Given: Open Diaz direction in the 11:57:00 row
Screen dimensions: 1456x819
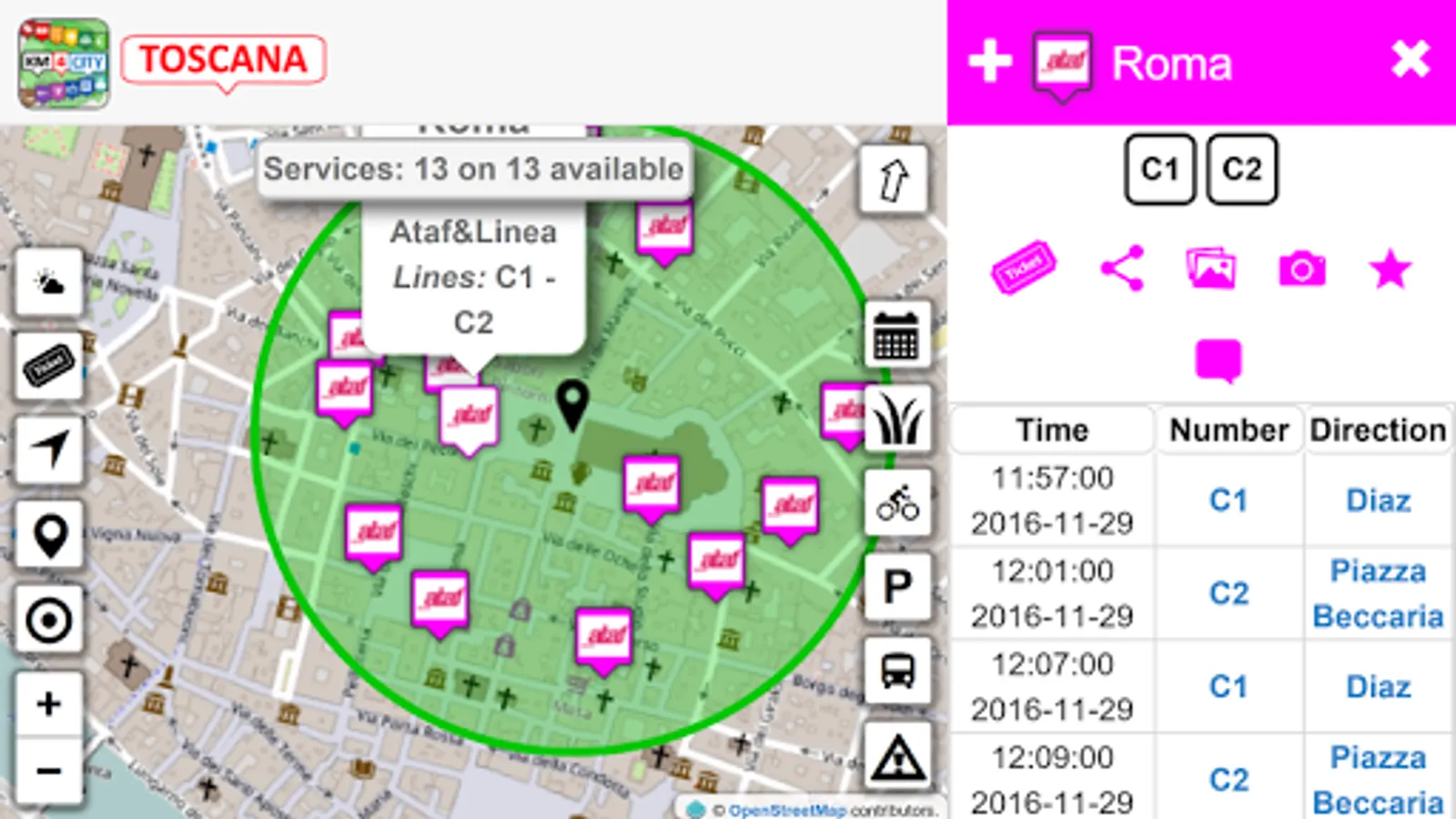Looking at the screenshot, I should point(1379,500).
